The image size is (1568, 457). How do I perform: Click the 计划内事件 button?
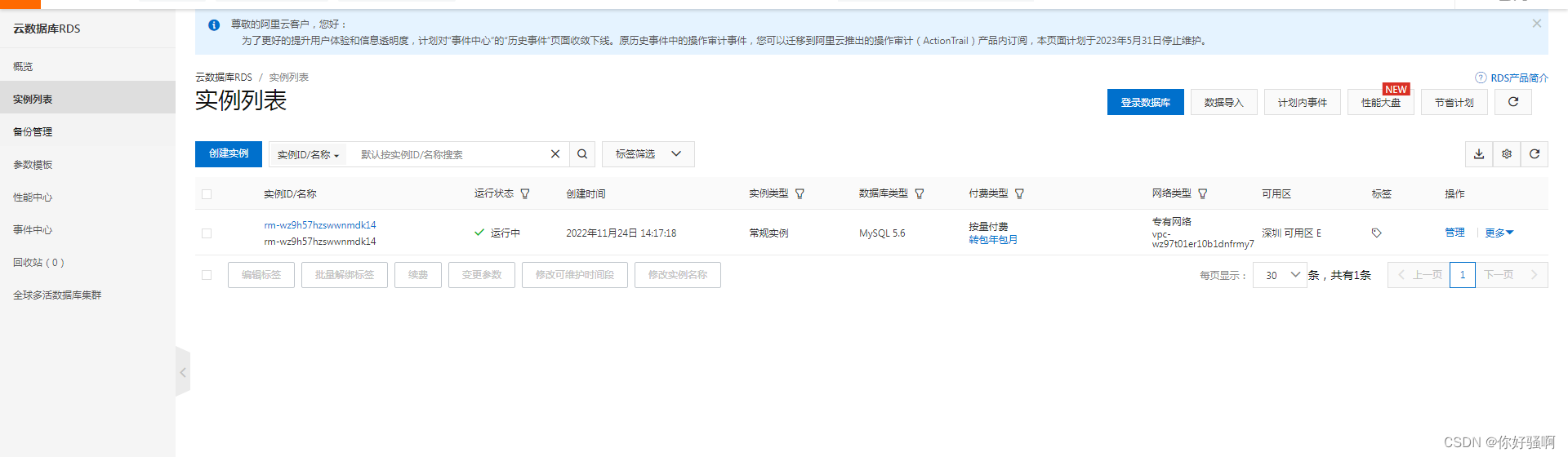point(1302,102)
